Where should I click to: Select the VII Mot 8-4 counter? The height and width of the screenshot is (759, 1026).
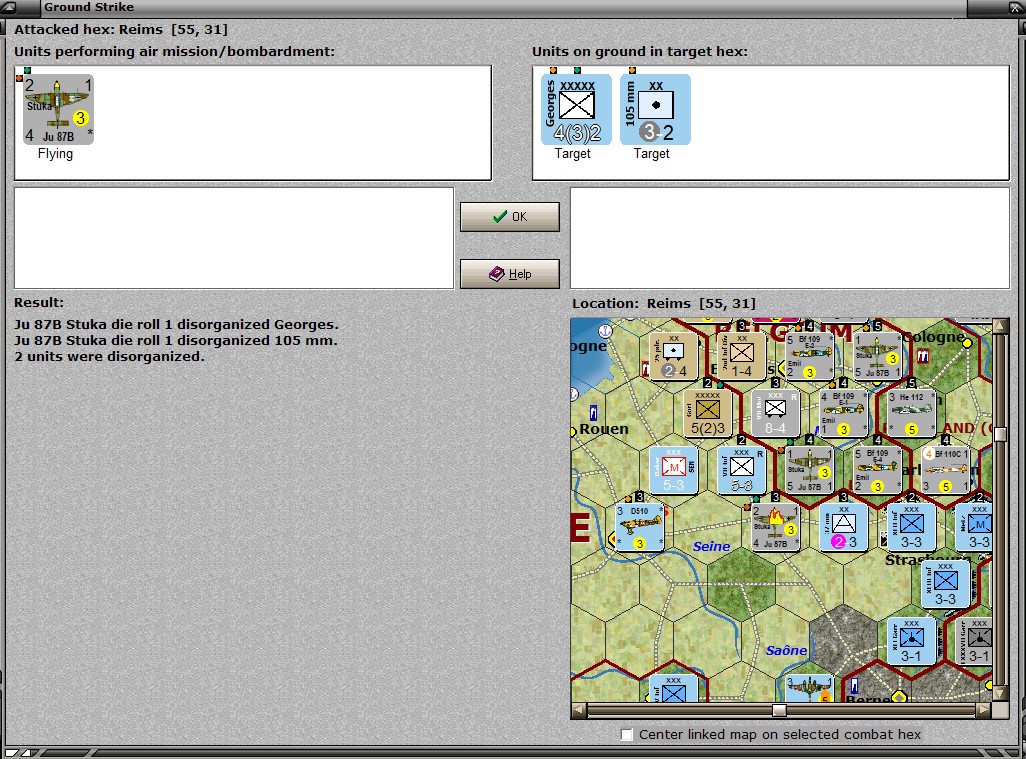[775, 413]
